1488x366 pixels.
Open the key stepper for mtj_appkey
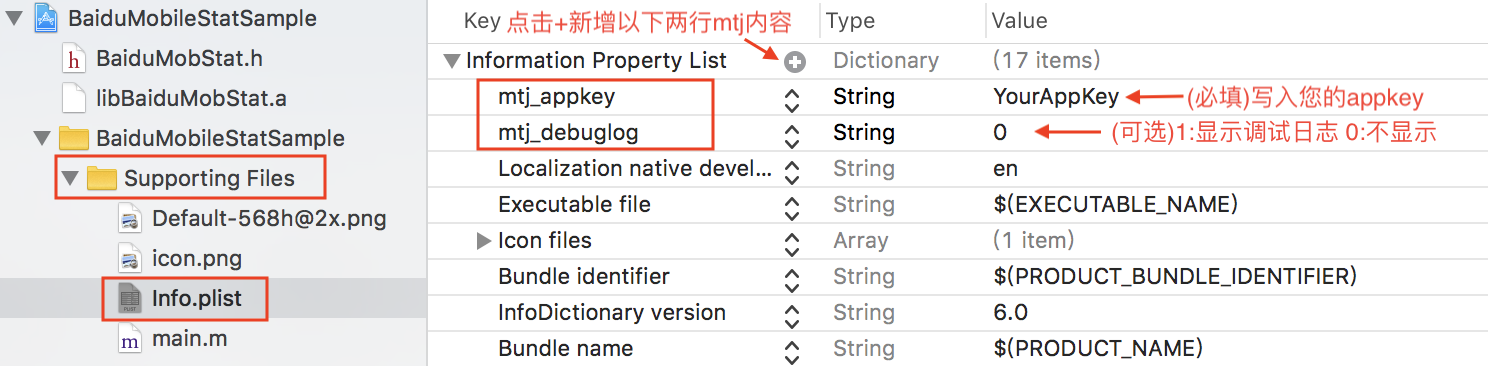point(792,99)
